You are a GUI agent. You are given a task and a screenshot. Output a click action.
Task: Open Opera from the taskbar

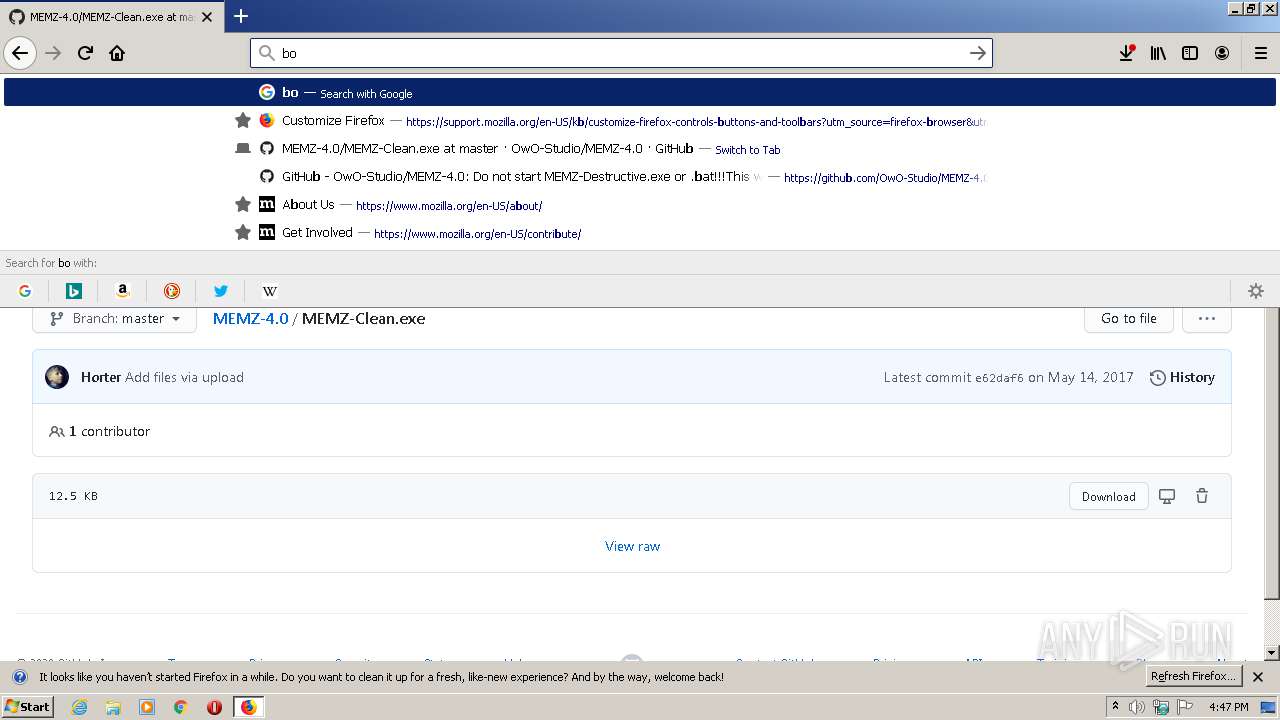(x=214, y=707)
